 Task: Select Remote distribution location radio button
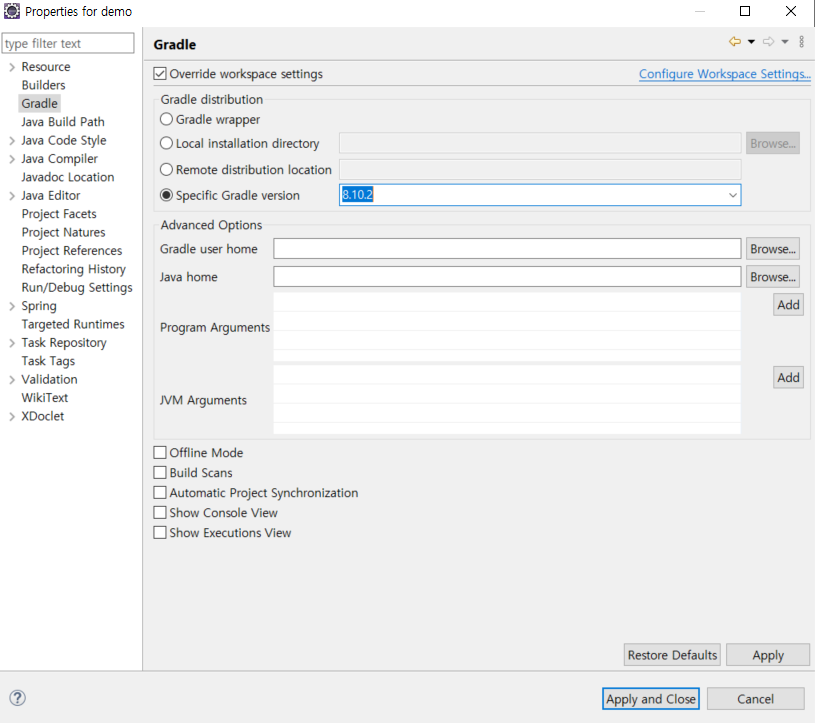[166, 169]
